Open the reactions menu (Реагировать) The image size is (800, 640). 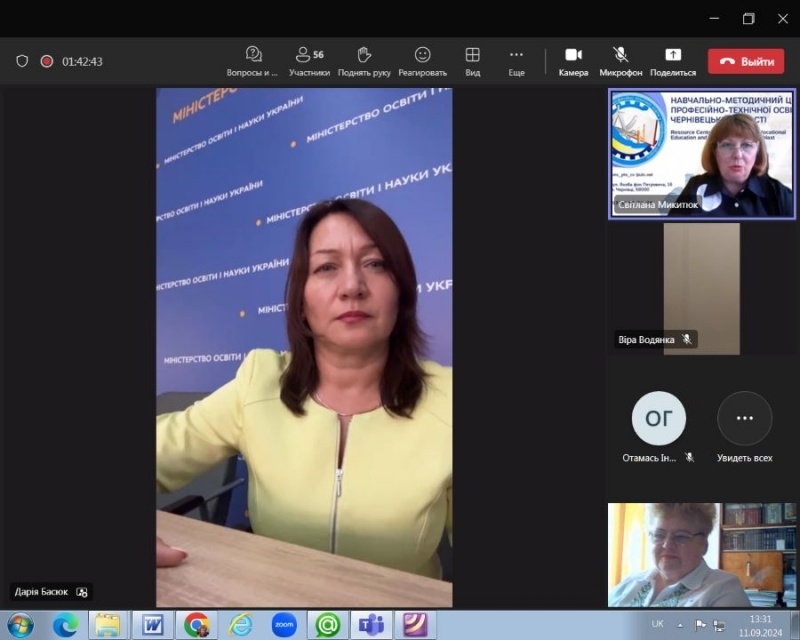(422, 60)
